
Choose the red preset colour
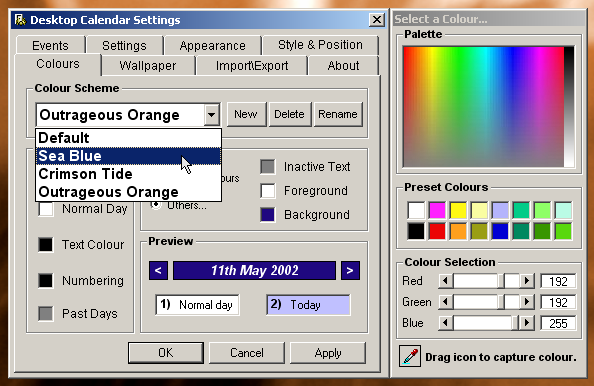click(x=437, y=231)
